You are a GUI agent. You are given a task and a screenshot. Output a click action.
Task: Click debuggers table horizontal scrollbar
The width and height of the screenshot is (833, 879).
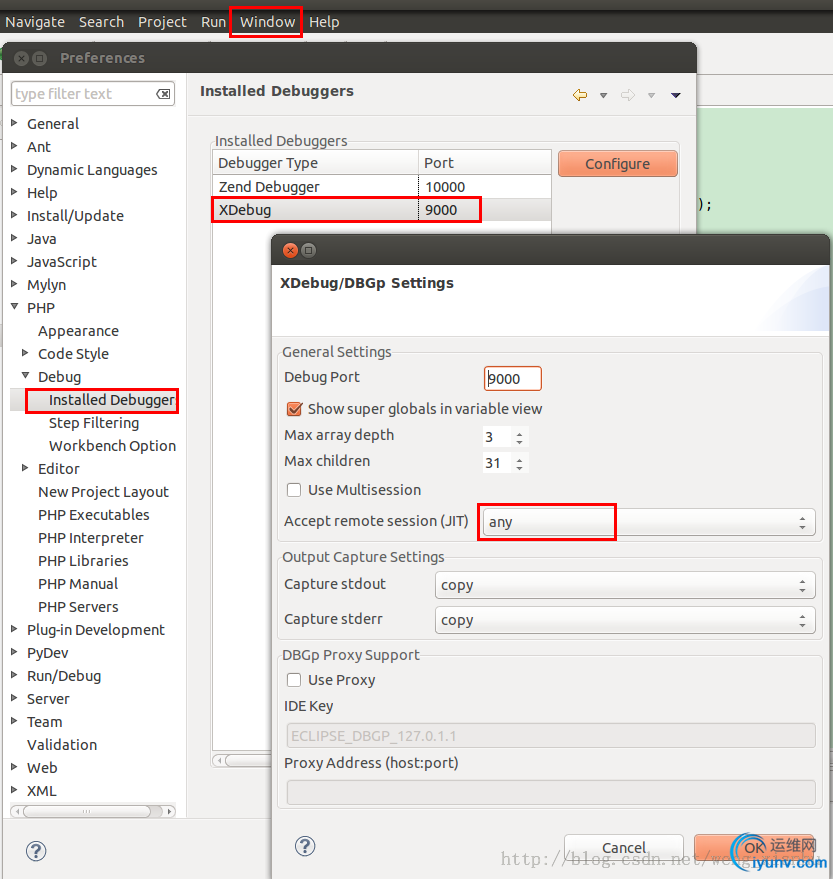242,761
